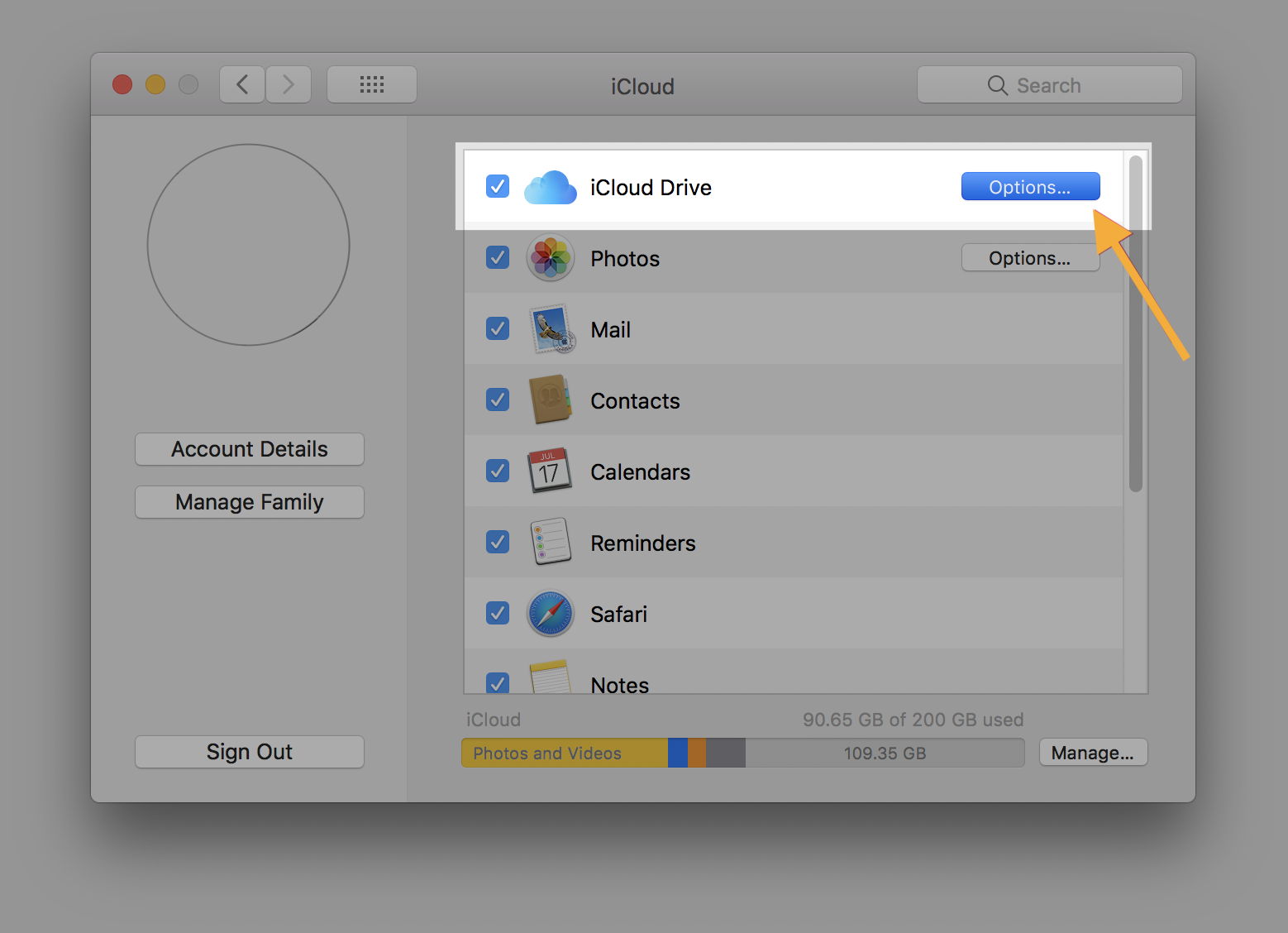This screenshot has height=933, width=1288.
Task: Click Photos and Videos storage segment
Action: pos(565,753)
